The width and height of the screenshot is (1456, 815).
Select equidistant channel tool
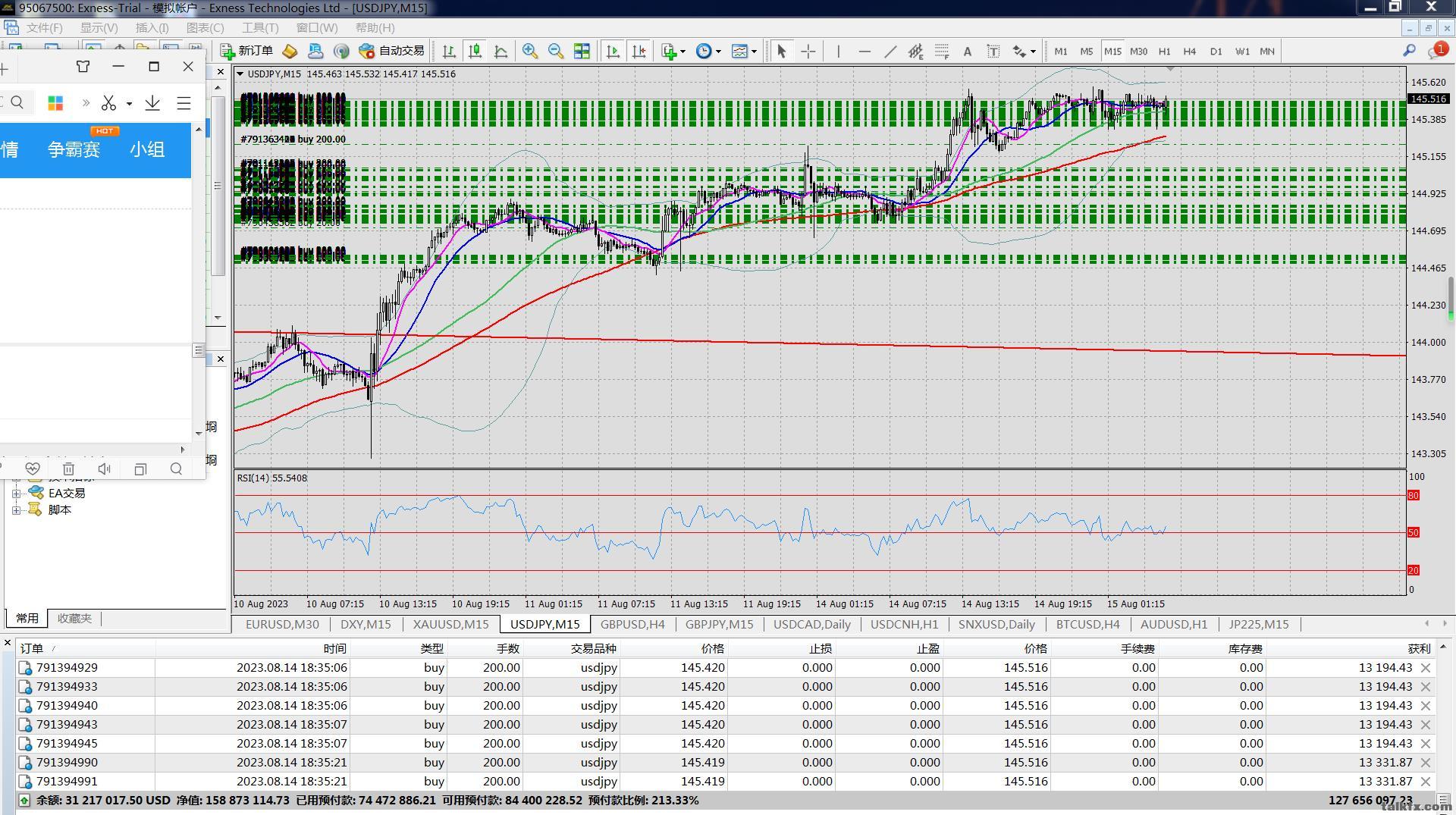[x=916, y=51]
